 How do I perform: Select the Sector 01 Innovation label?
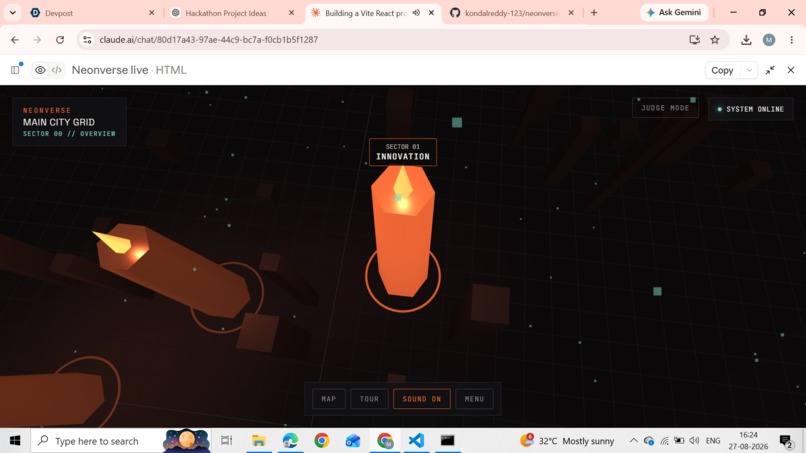click(x=402, y=152)
